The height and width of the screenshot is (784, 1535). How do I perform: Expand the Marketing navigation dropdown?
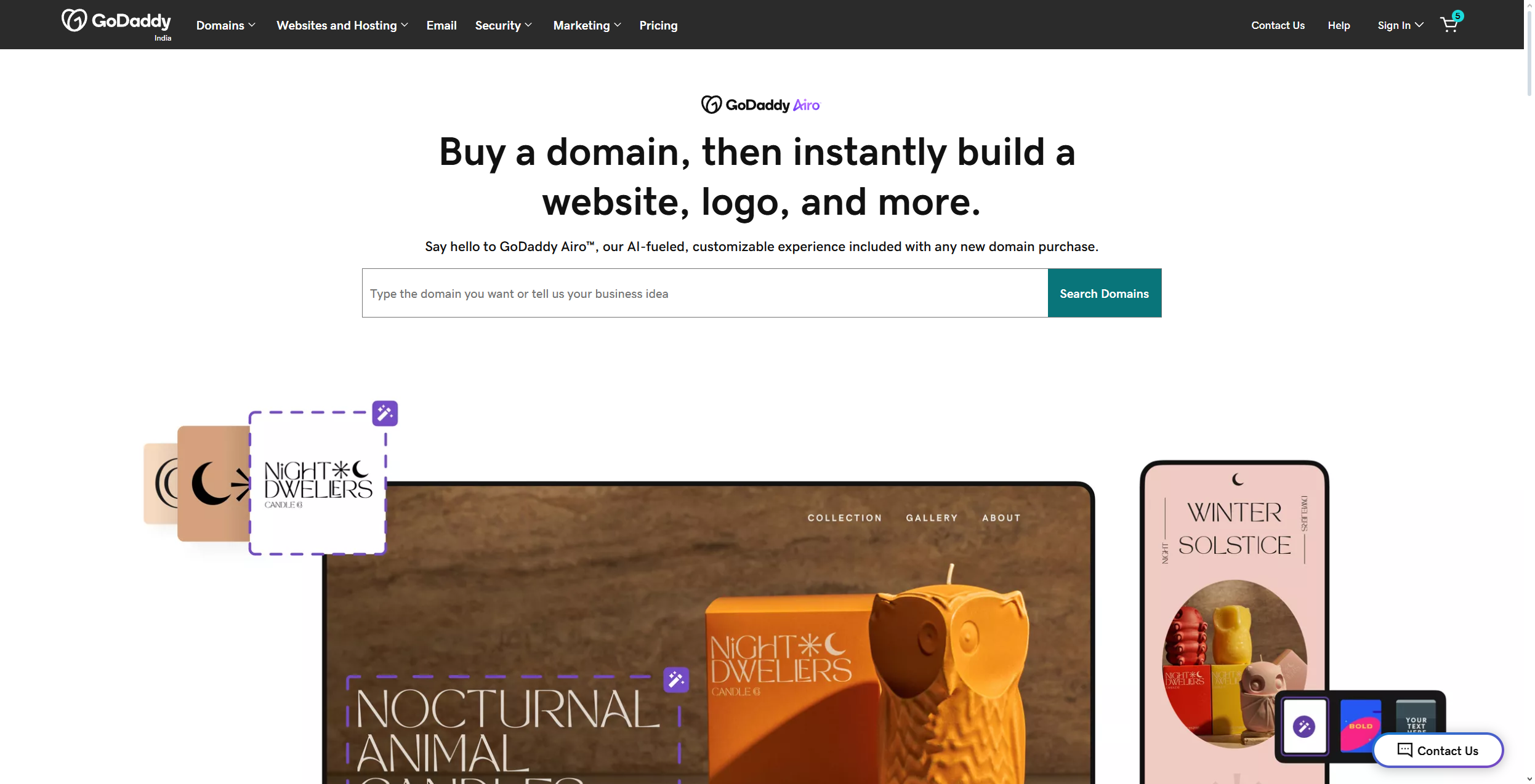point(587,24)
